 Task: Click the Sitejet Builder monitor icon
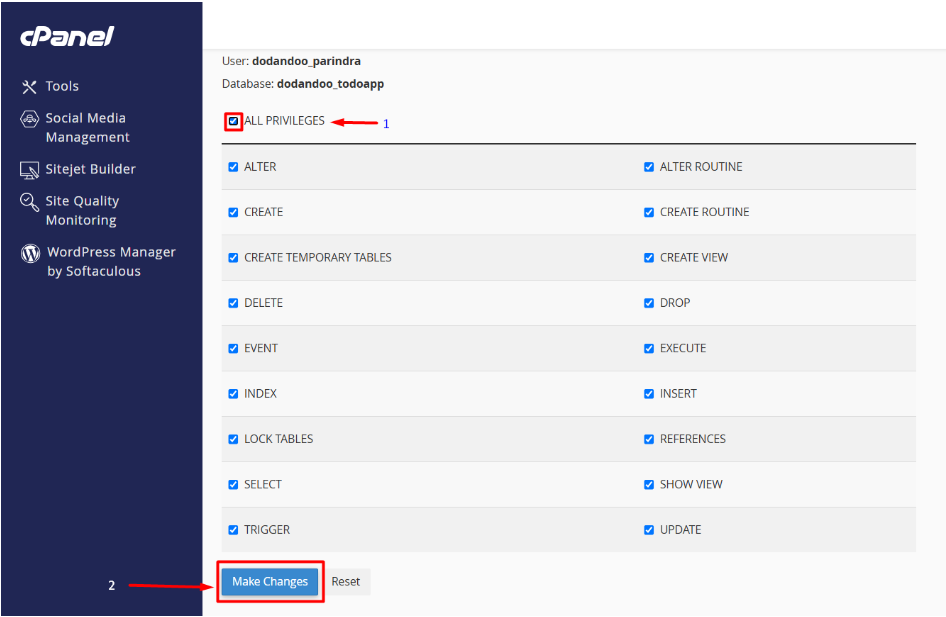tap(29, 170)
